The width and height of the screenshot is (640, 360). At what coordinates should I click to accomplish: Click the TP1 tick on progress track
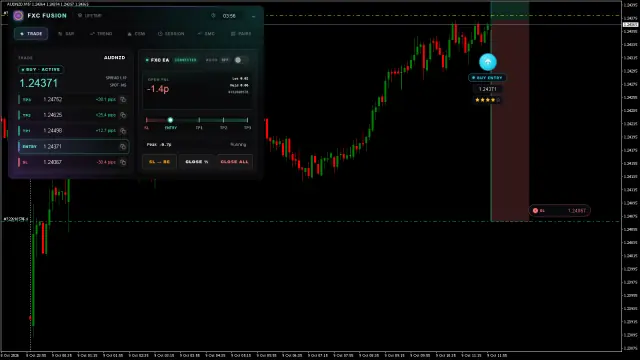click(x=199, y=120)
